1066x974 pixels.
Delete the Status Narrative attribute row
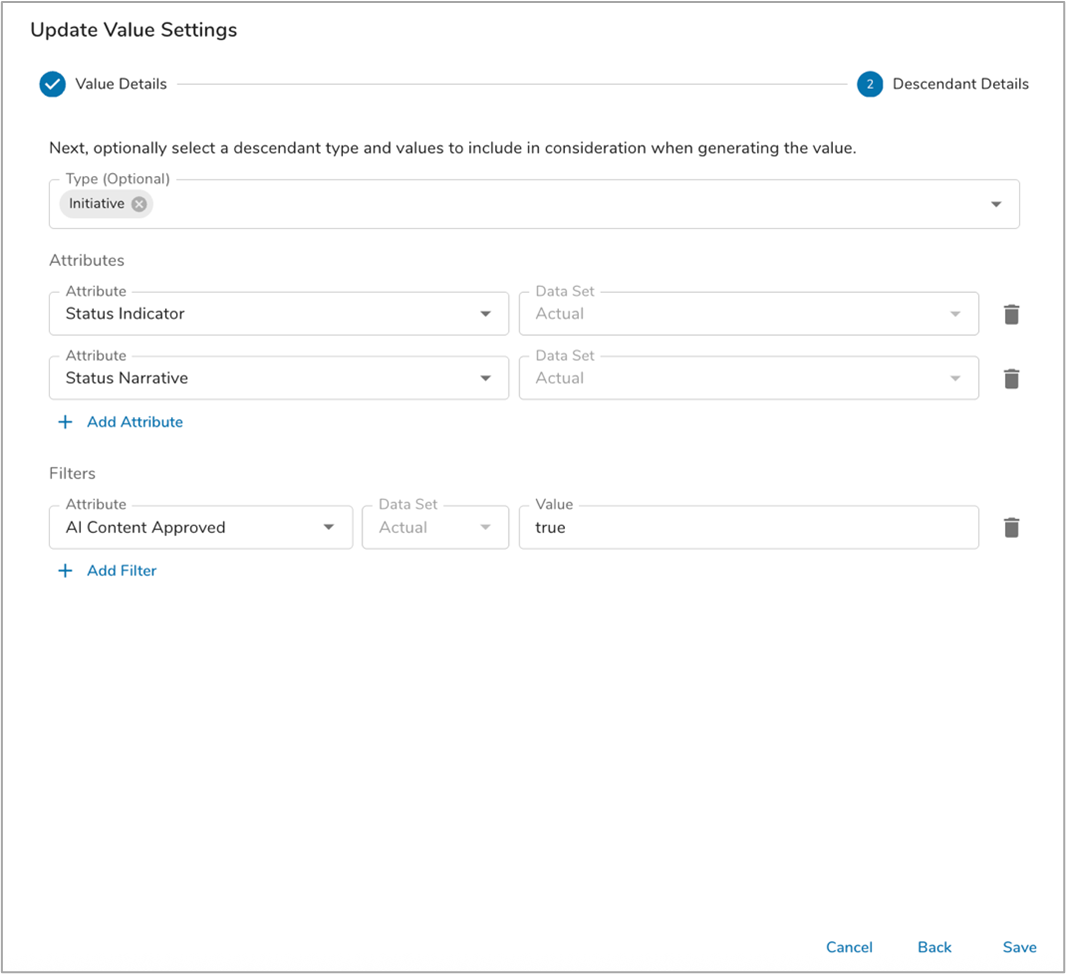[1011, 379]
